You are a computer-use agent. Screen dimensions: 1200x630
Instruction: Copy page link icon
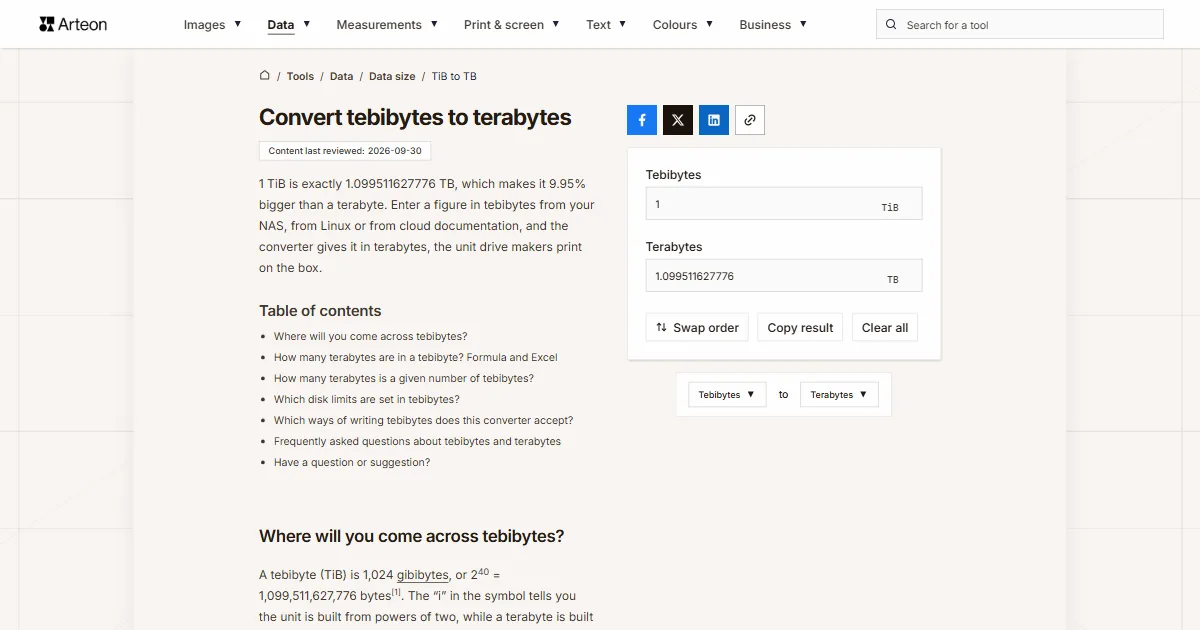pos(750,120)
